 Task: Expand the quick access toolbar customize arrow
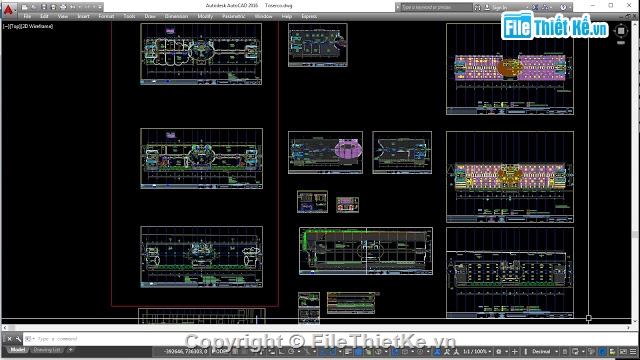pos(100,7)
